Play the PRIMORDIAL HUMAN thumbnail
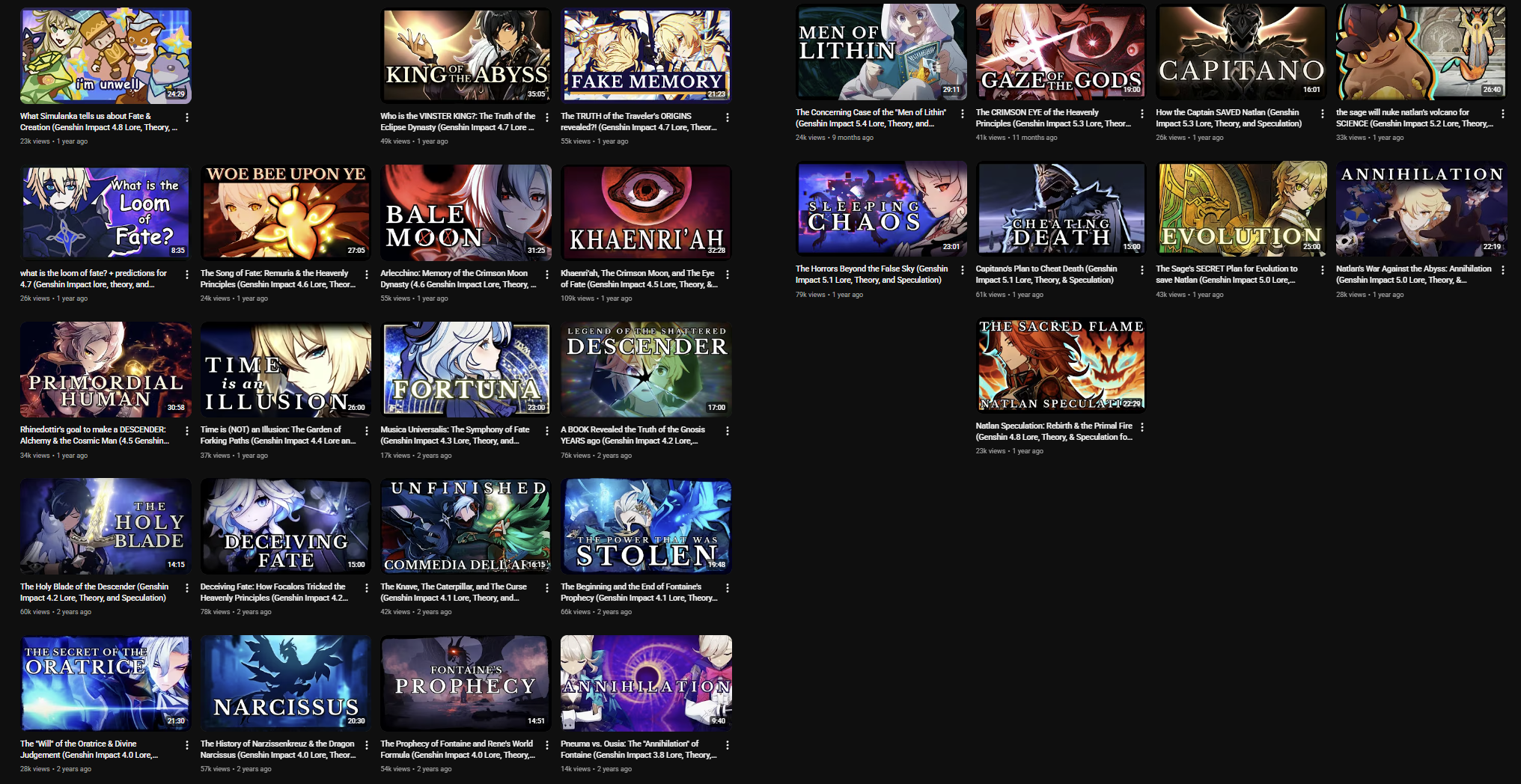Image resolution: width=1521 pixels, height=784 pixels. coord(106,369)
